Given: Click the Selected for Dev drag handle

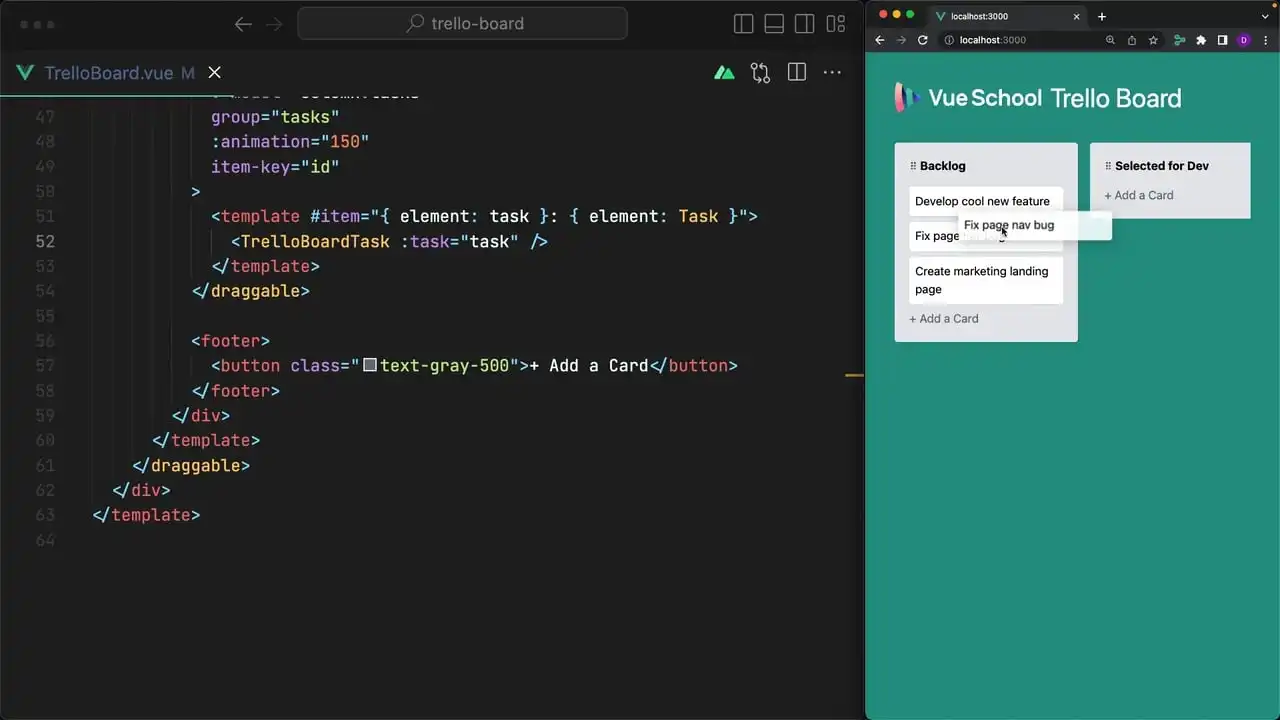Looking at the screenshot, I should pyautogui.click(x=1108, y=166).
